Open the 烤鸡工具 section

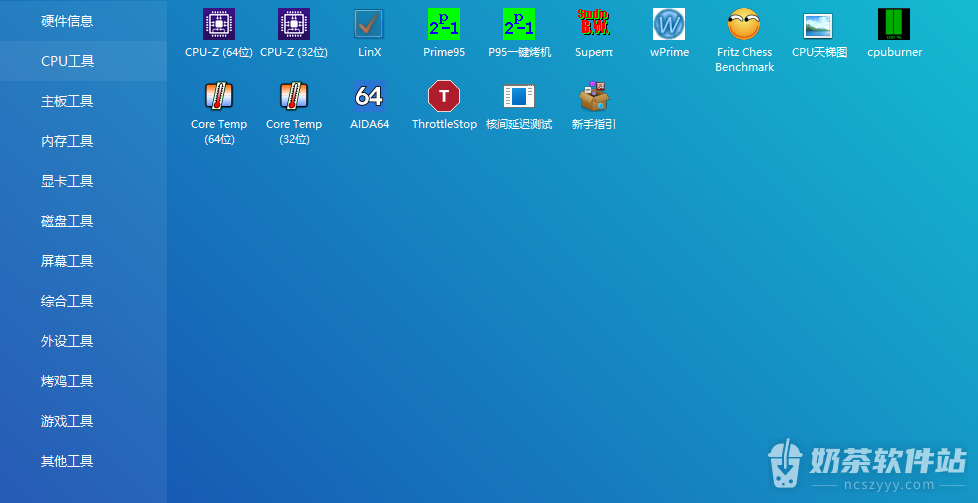[x=84, y=381]
